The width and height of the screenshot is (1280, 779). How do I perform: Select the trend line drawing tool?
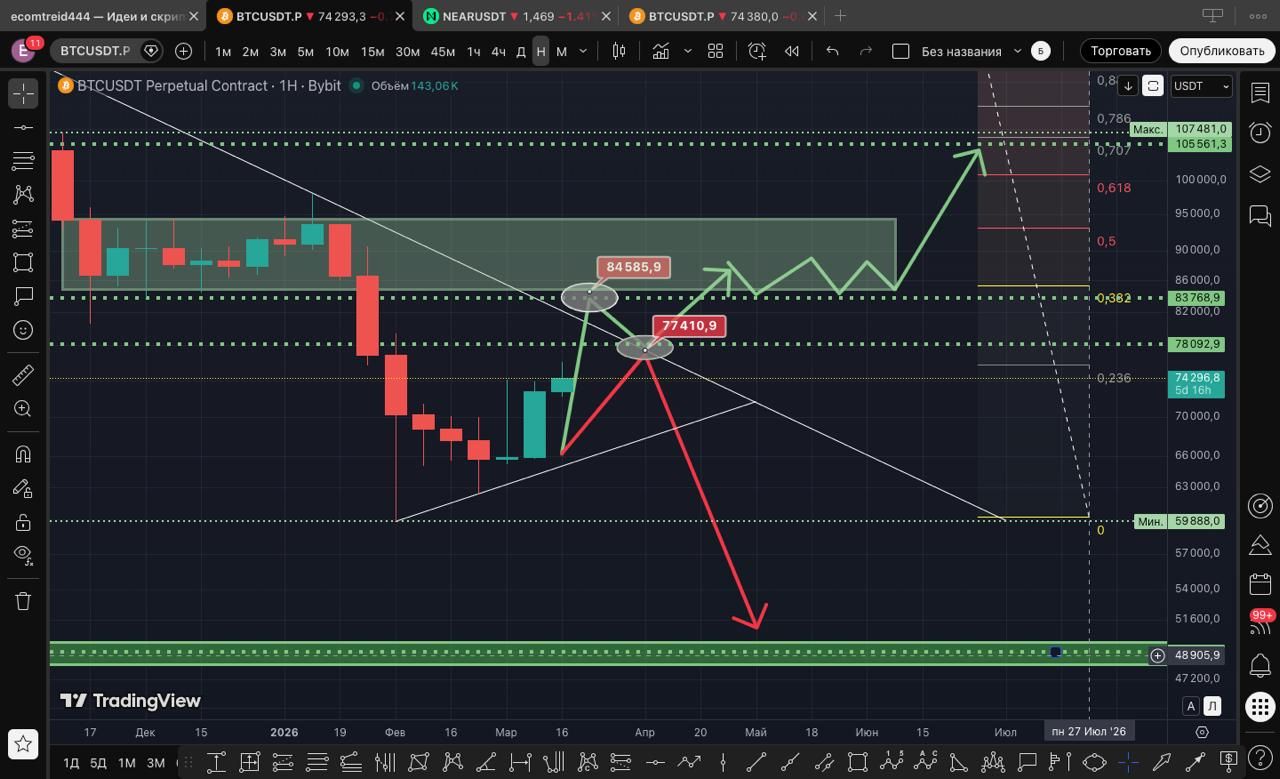pos(23,127)
